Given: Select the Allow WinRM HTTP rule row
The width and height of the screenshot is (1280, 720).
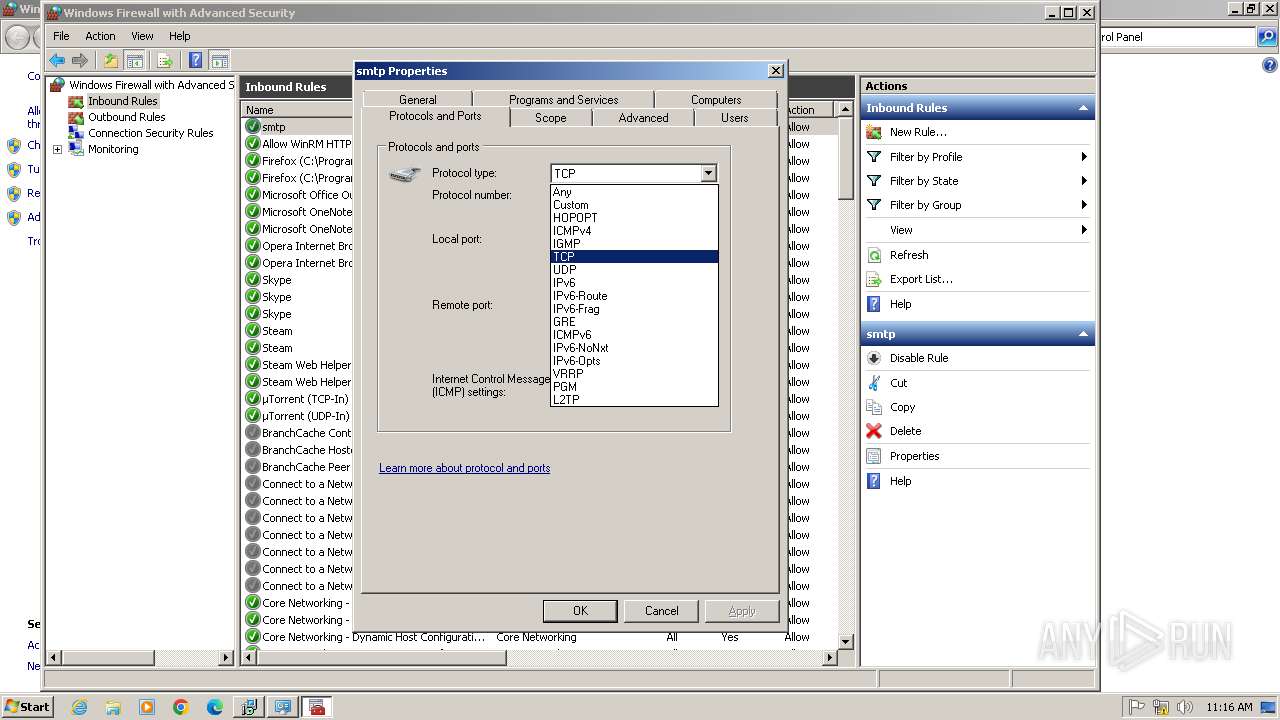Looking at the screenshot, I should click(299, 144).
